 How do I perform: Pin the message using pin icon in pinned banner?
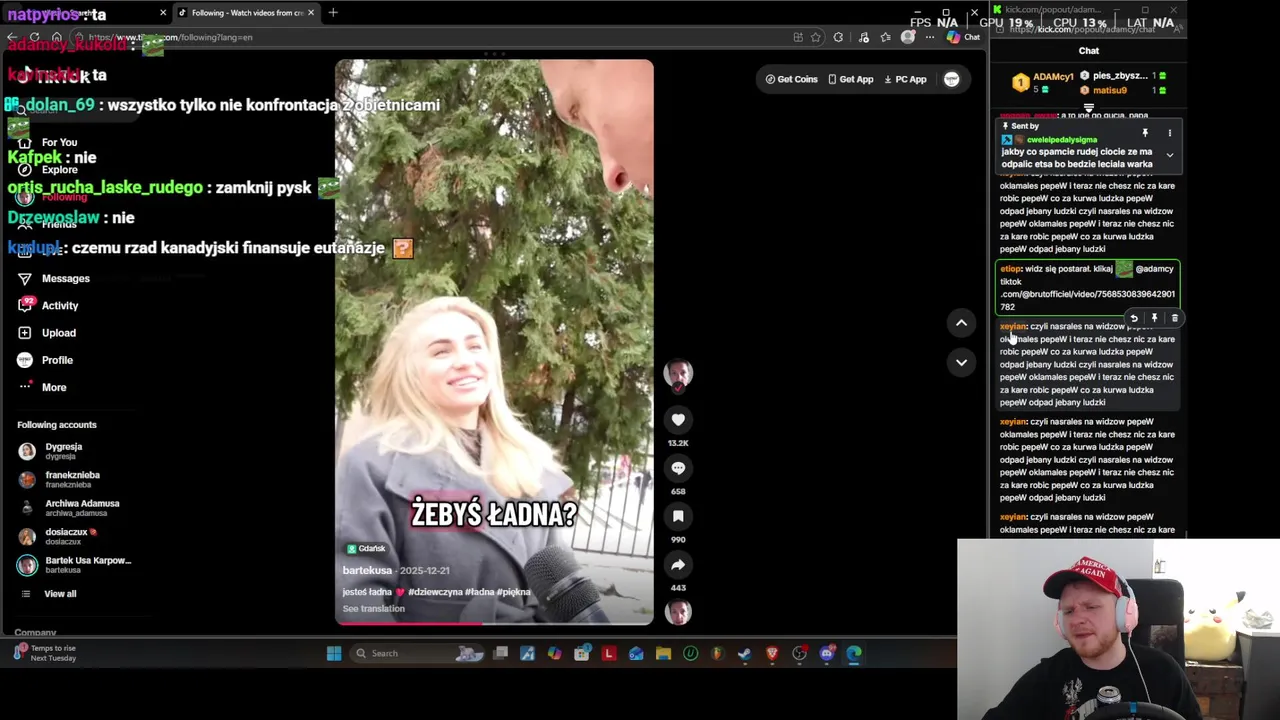[x=1145, y=133]
